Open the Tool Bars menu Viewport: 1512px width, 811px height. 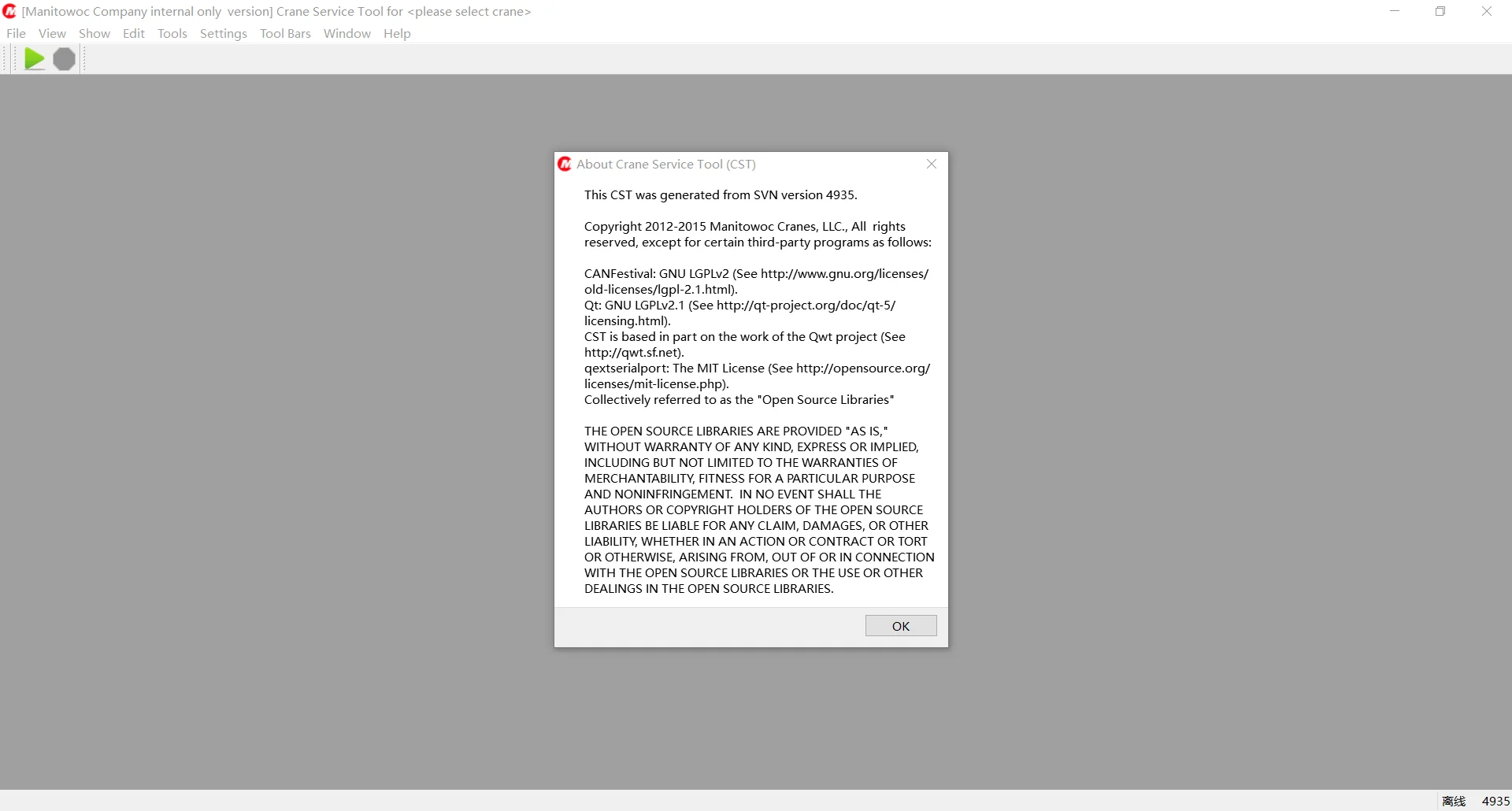pyautogui.click(x=285, y=33)
